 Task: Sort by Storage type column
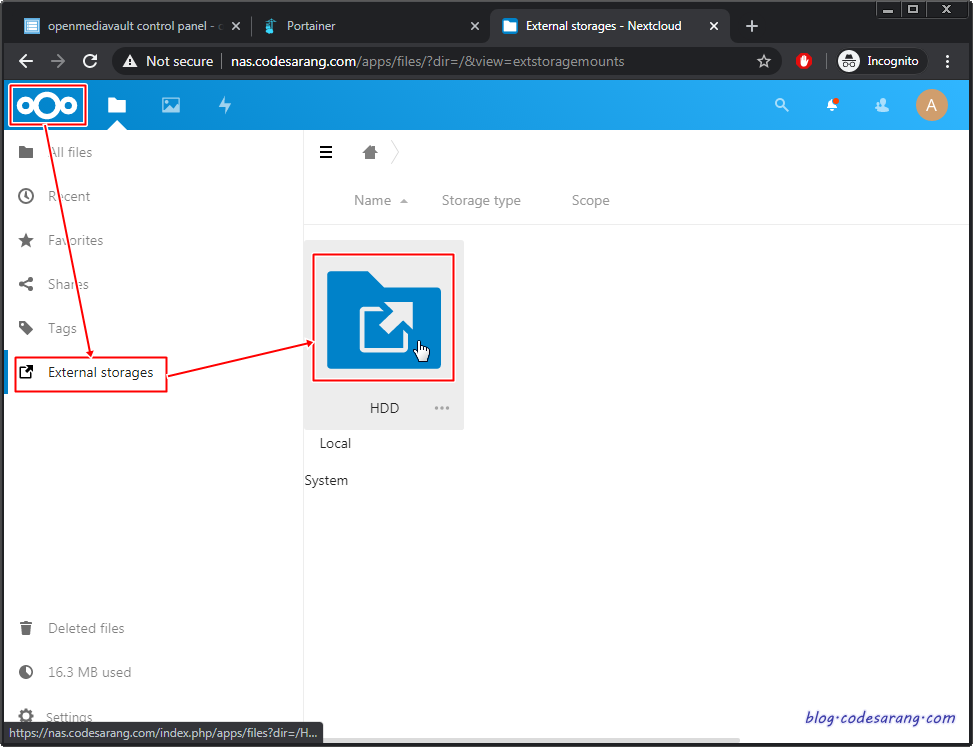coord(481,200)
